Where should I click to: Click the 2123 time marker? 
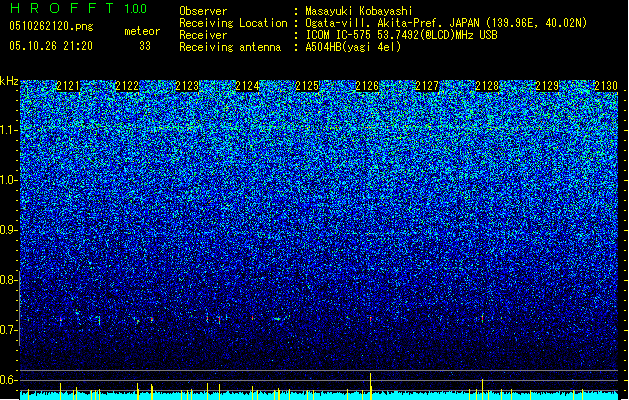[x=187, y=86]
